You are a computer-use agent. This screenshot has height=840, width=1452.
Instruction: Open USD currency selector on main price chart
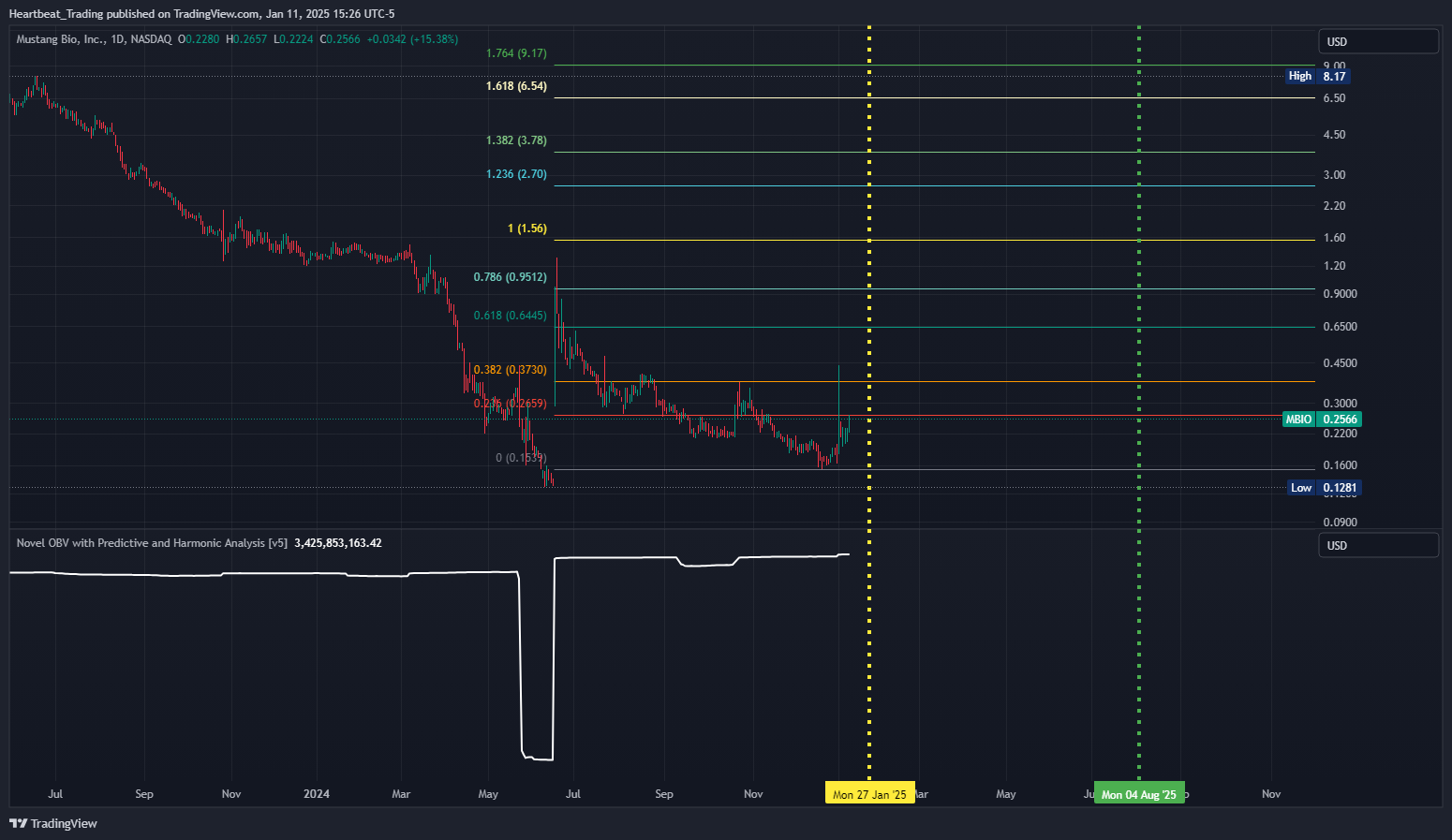pos(1378,41)
